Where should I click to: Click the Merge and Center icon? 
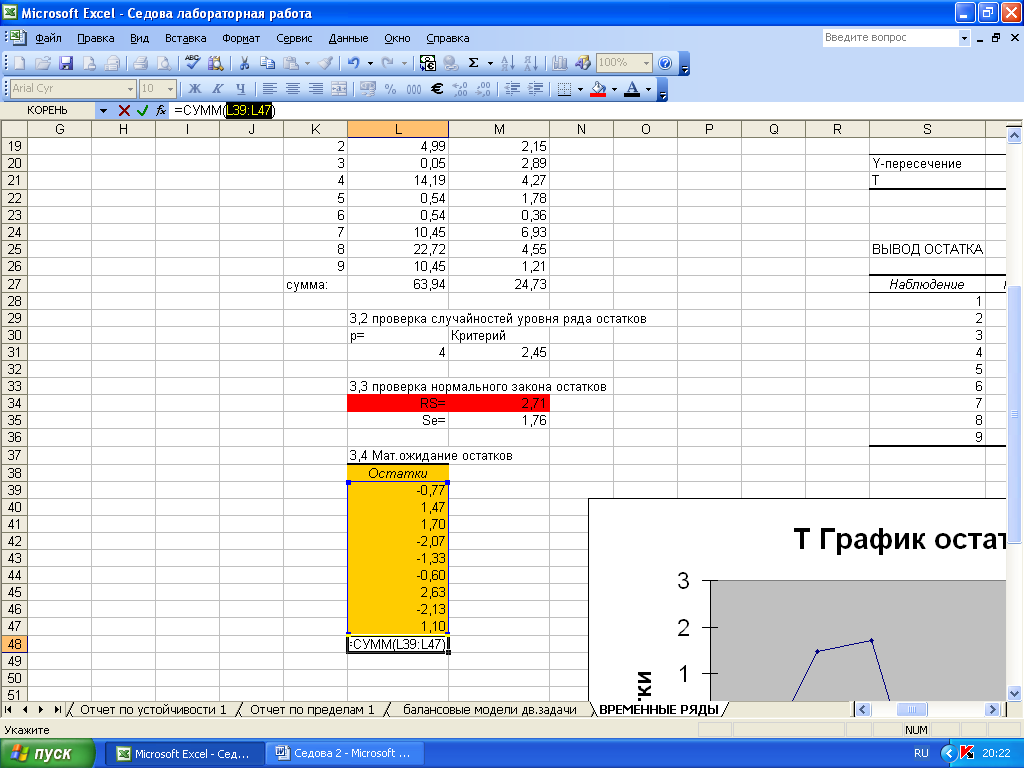(x=339, y=89)
